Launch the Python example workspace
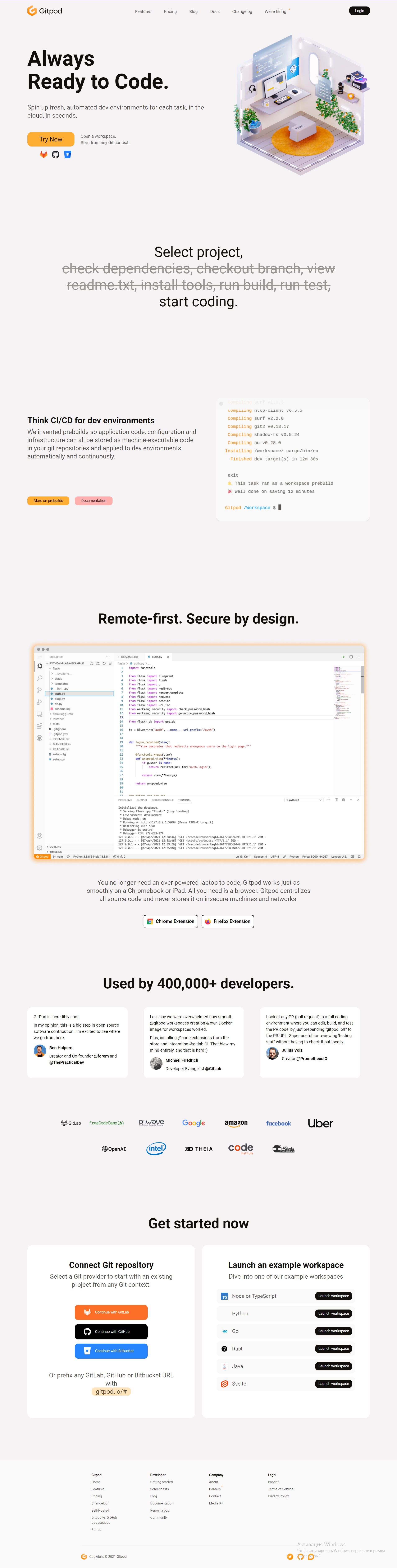Viewport: 397px width, 1568px height. pos(334,1313)
